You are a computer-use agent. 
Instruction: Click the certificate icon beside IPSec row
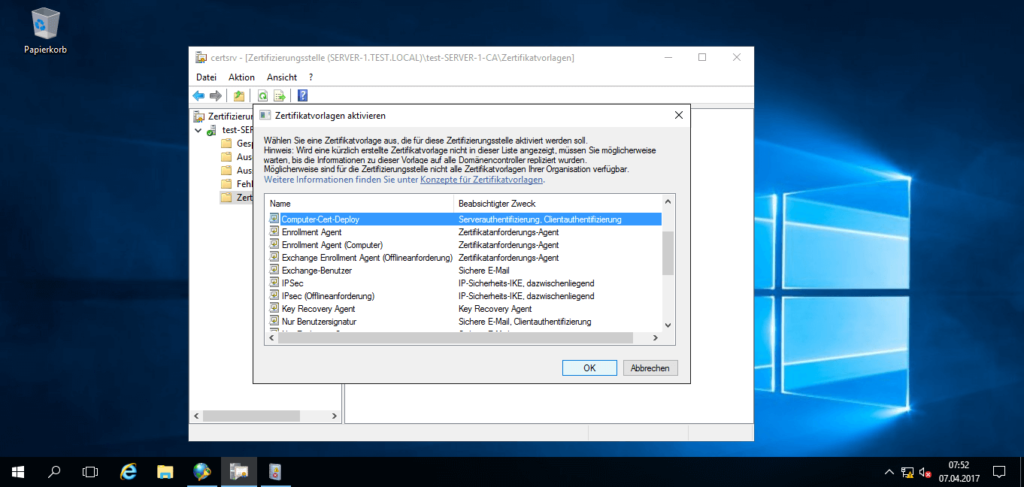click(274, 283)
